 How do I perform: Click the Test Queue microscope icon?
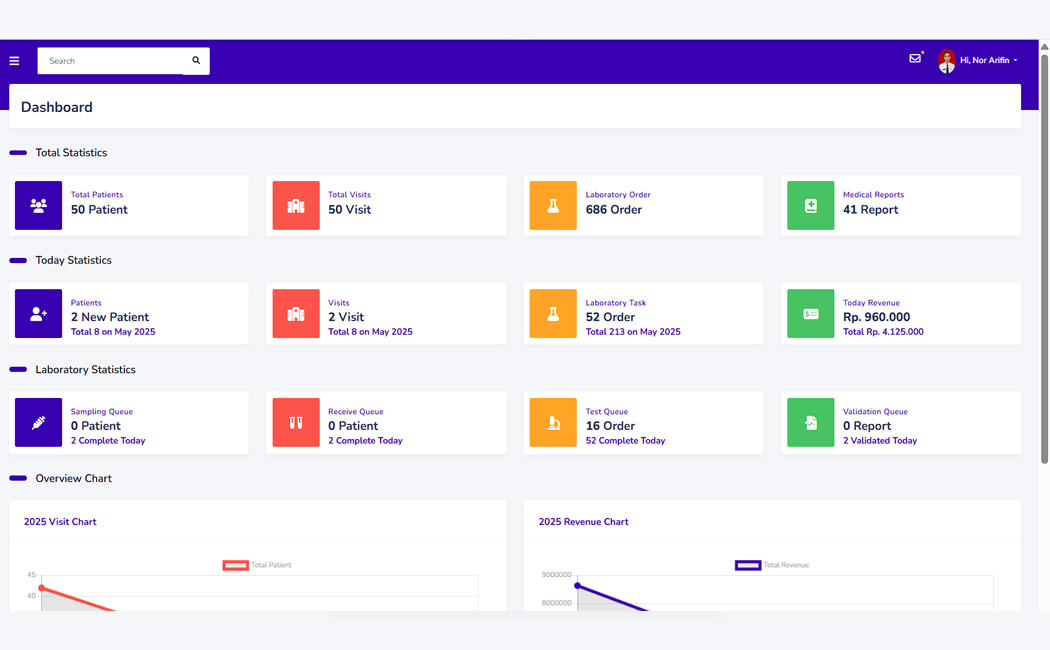[x=553, y=423]
